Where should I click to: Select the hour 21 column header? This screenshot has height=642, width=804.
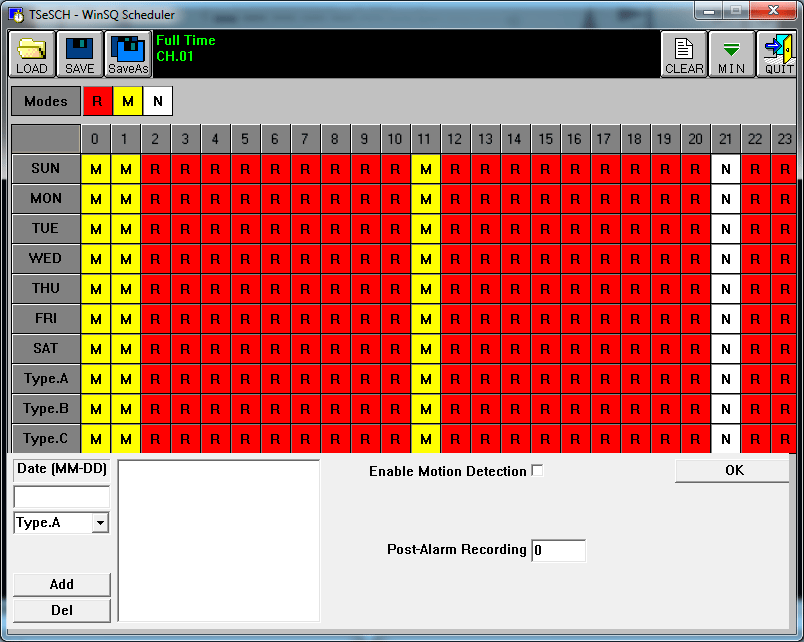click(726, 139)
